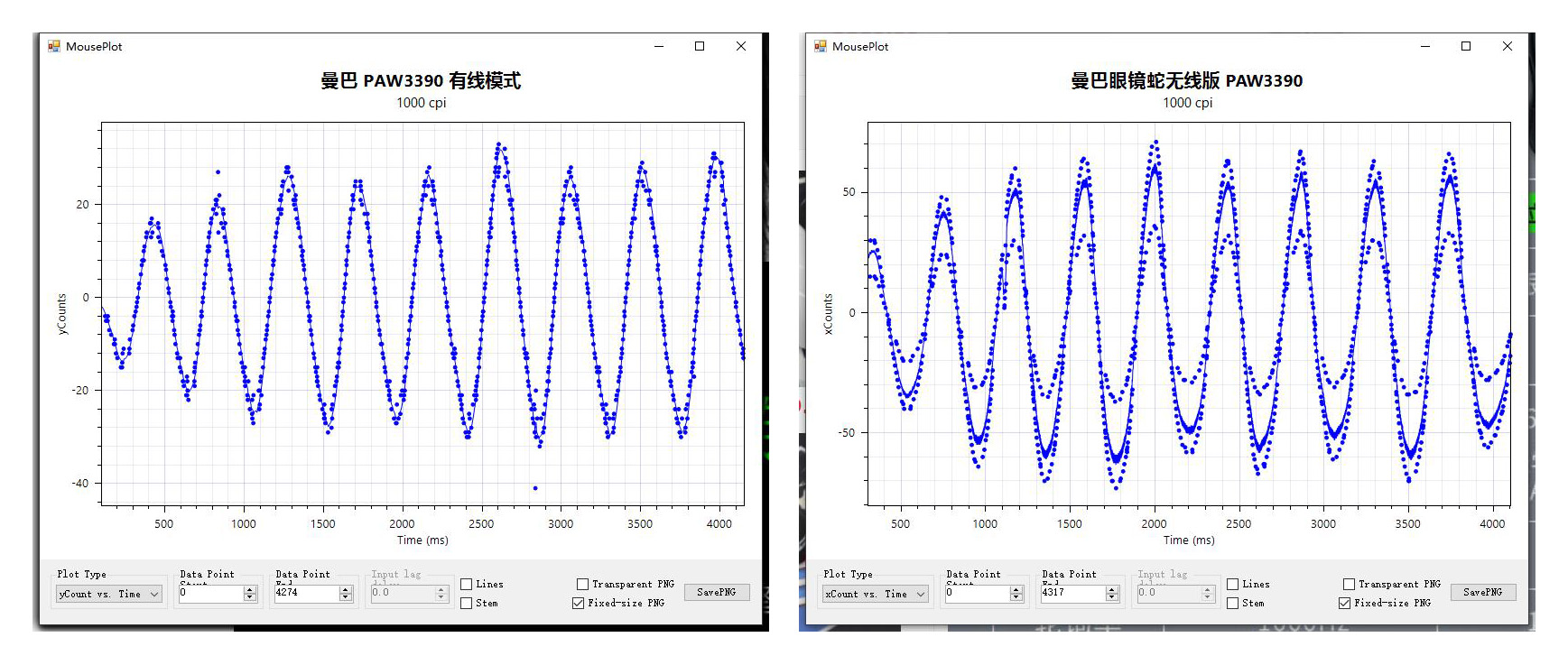Increment the 4274 Data Point End spinner
This screenshot has width=1568, height=665.
(x=346, y=589)
